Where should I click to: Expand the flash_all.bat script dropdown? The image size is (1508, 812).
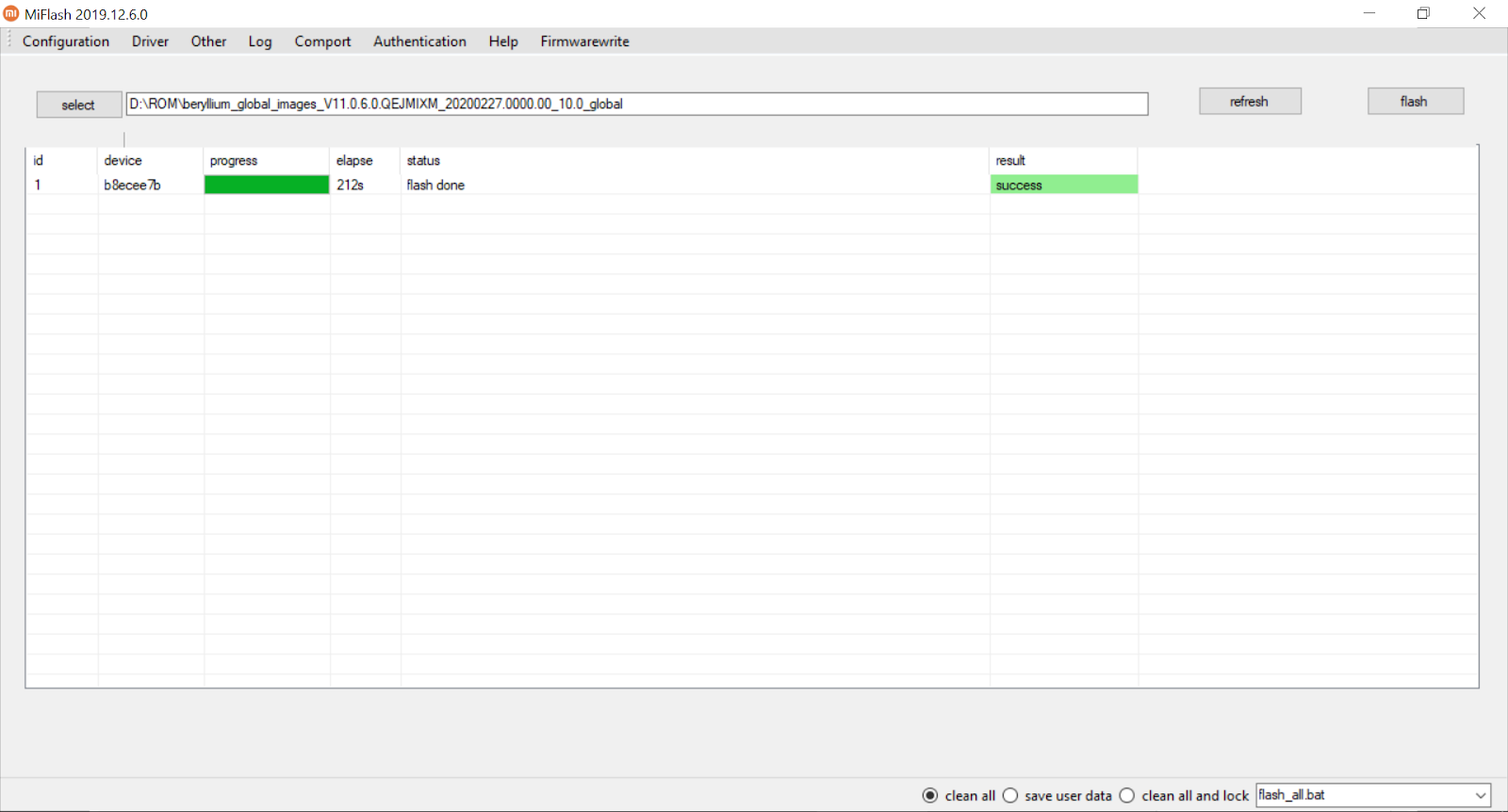[x=1481, y=795]
